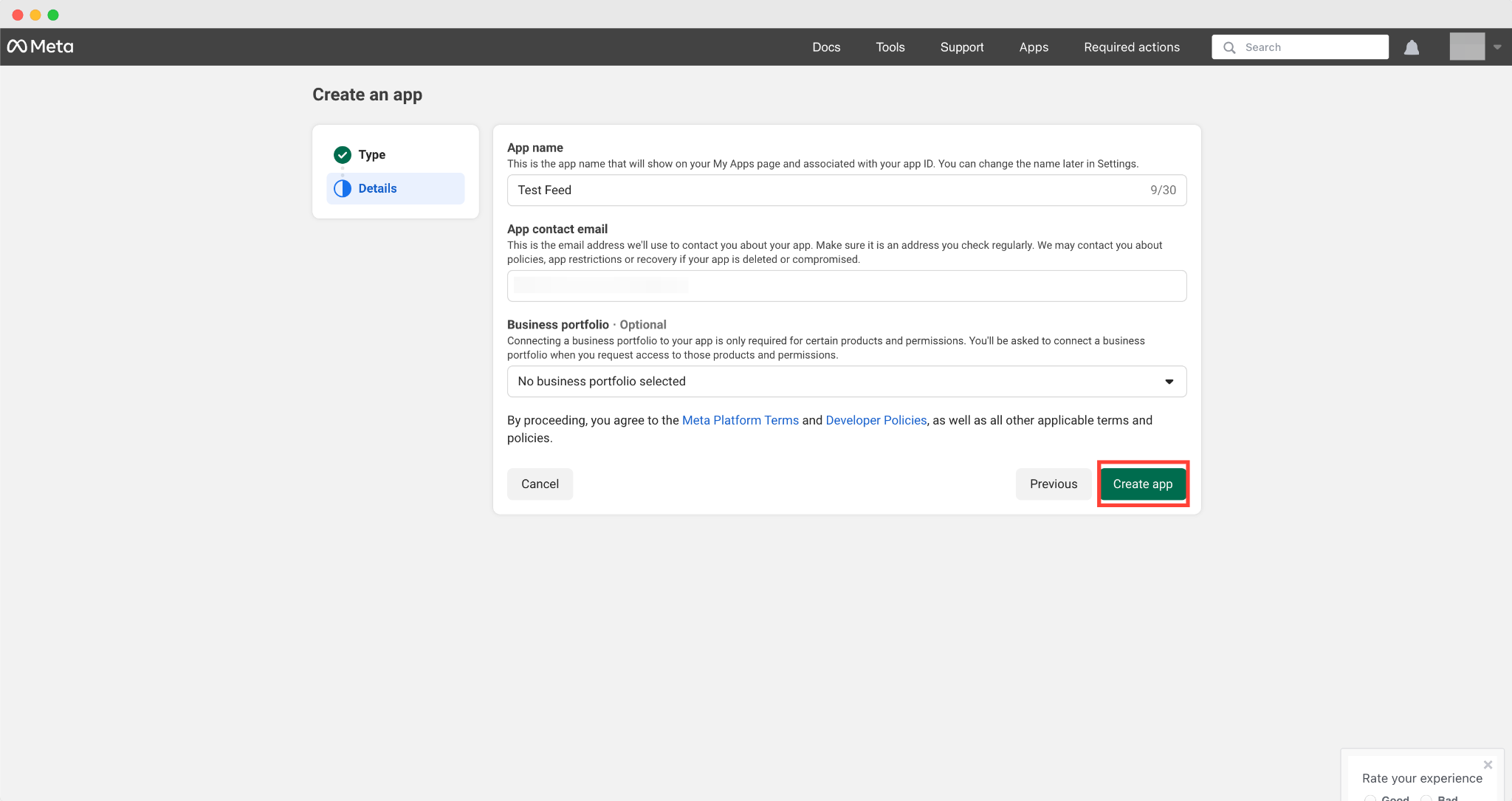Select the Good rating radio button
The image size is (1512, 801).
[1370, 797]
